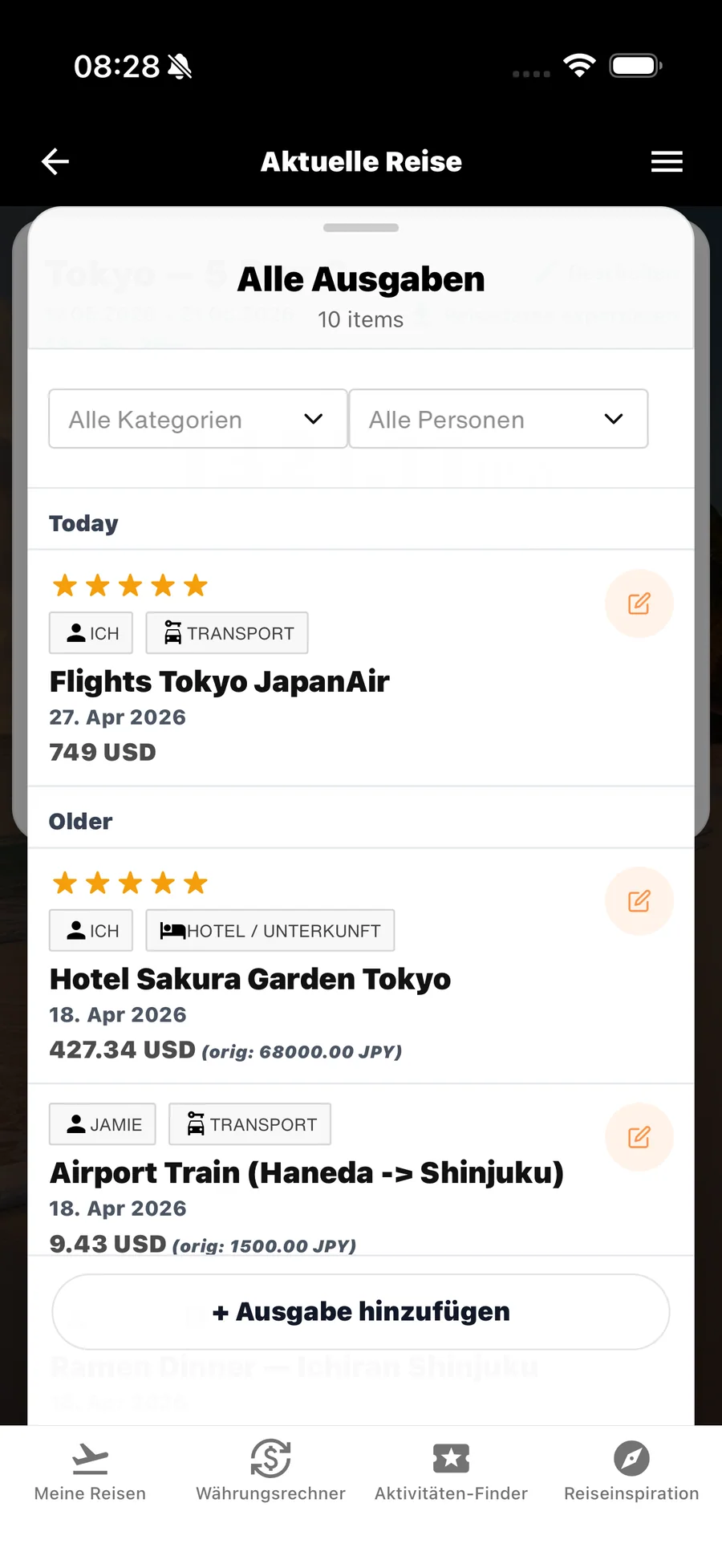Edit the Flights Tokyo JapanAir expense

coord(639,603)
